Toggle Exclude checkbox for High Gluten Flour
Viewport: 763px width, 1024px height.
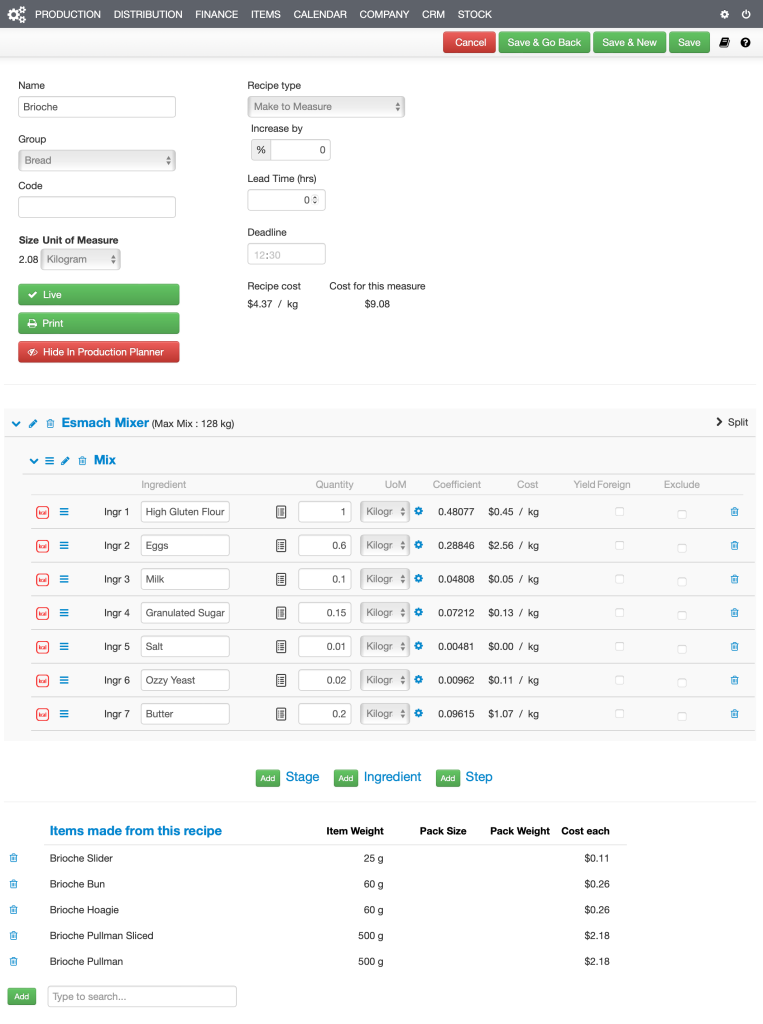pos(682,514)
